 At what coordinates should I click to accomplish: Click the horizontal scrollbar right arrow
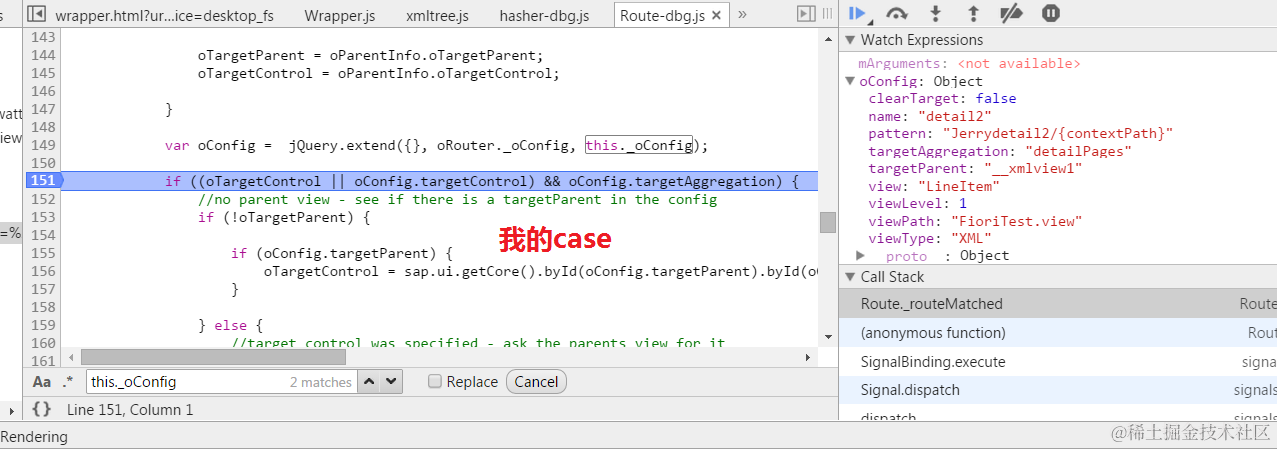[809, 357]
